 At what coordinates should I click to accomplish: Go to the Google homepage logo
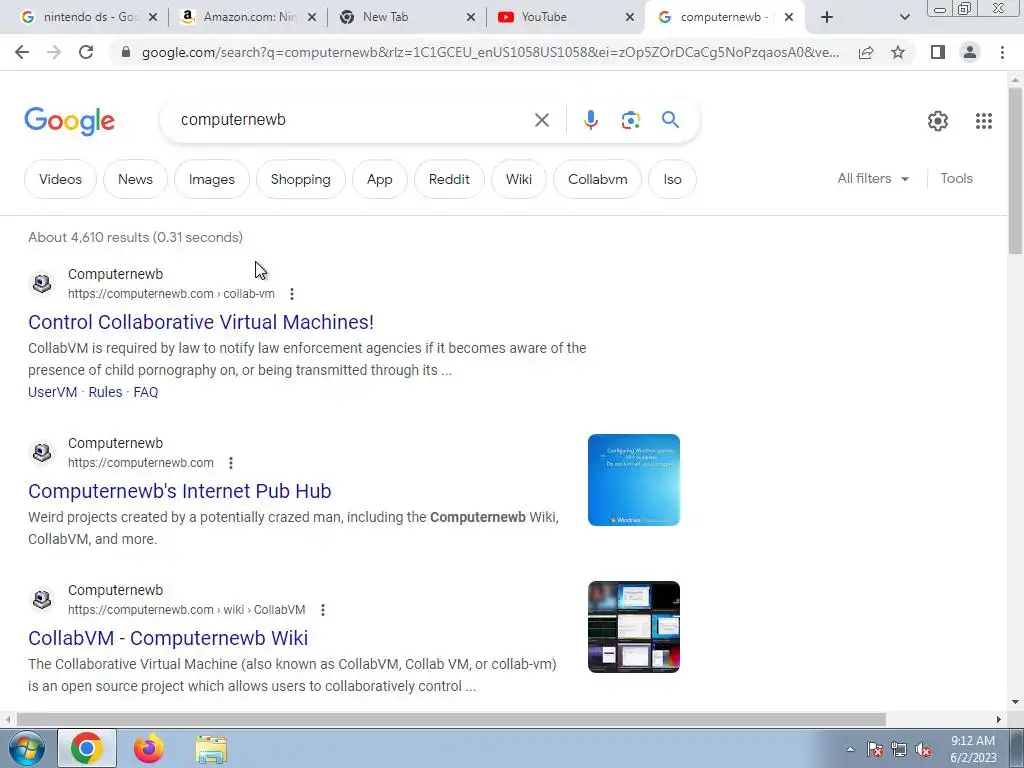(69, 121)
